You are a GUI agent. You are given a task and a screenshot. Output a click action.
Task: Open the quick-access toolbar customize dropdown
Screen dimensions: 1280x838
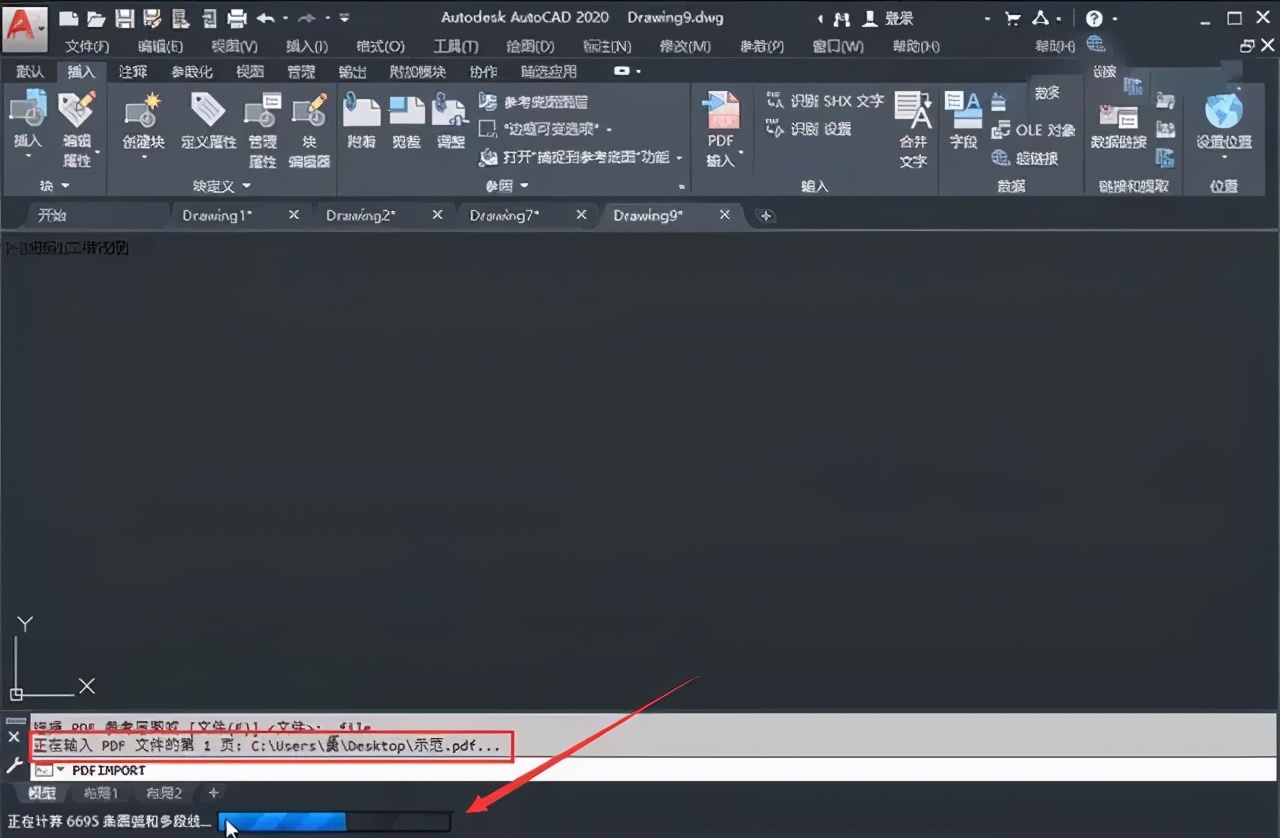[x=344, y=18]
